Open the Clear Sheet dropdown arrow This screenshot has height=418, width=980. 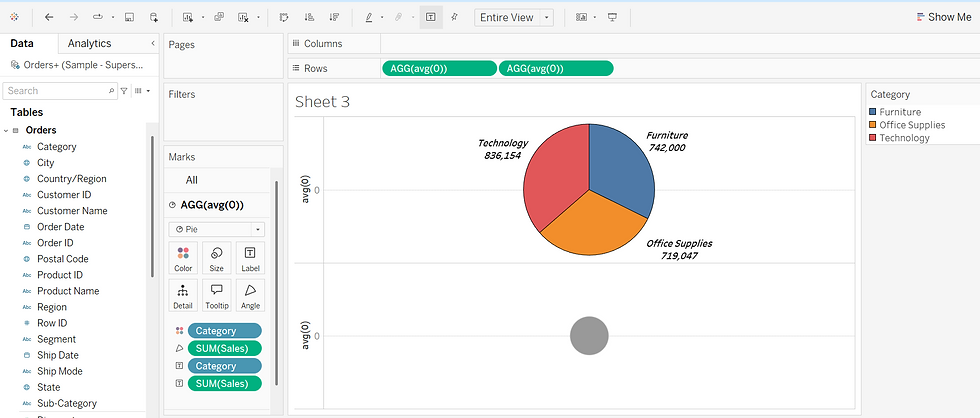pos(258,17)
